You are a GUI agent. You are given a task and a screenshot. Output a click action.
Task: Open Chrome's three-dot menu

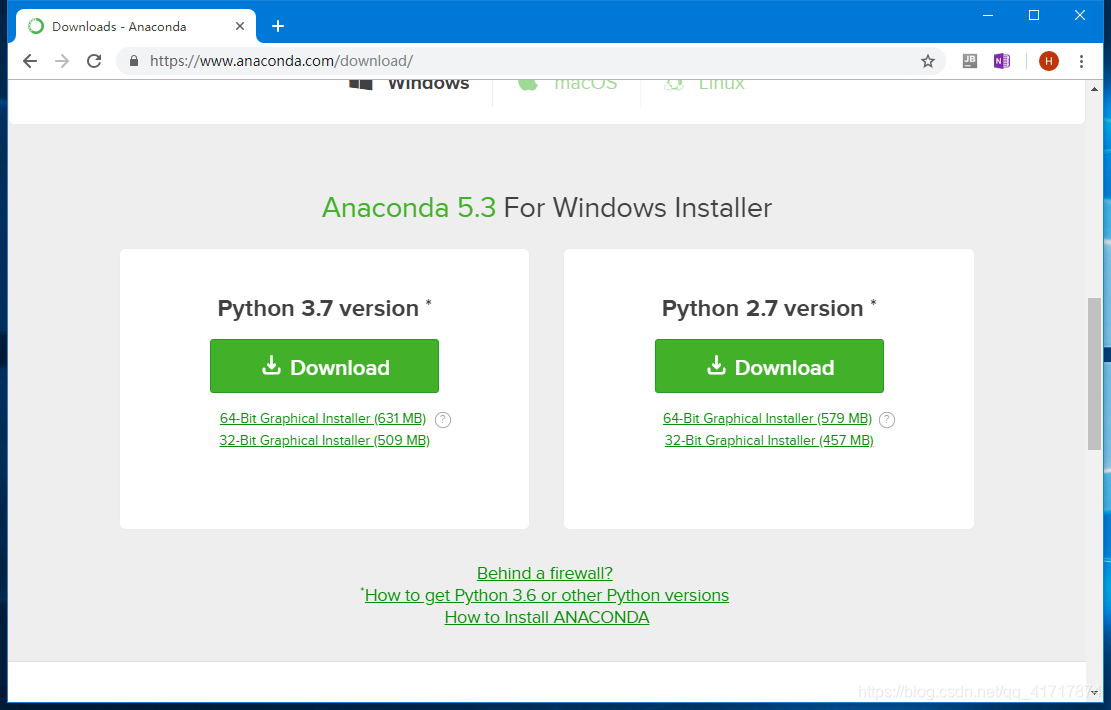(x=1081, y=61)
